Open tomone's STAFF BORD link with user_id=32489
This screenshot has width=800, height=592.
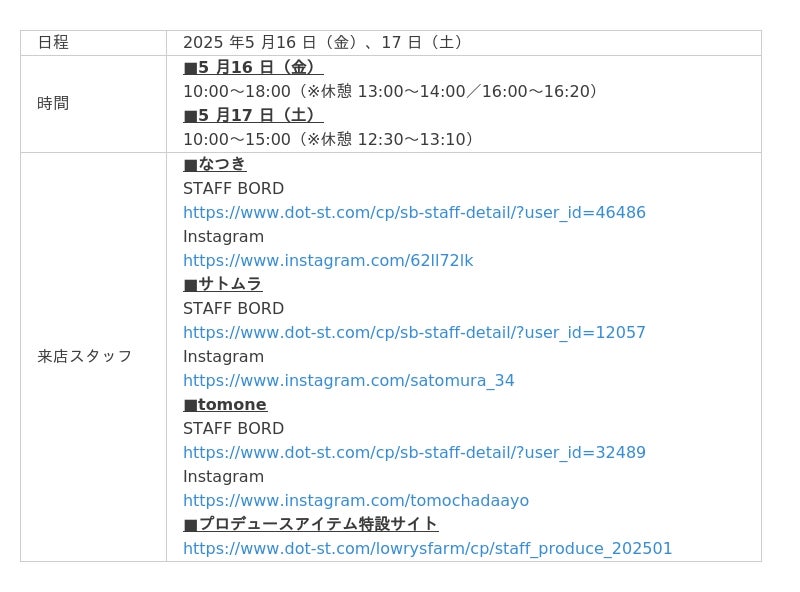414,452
